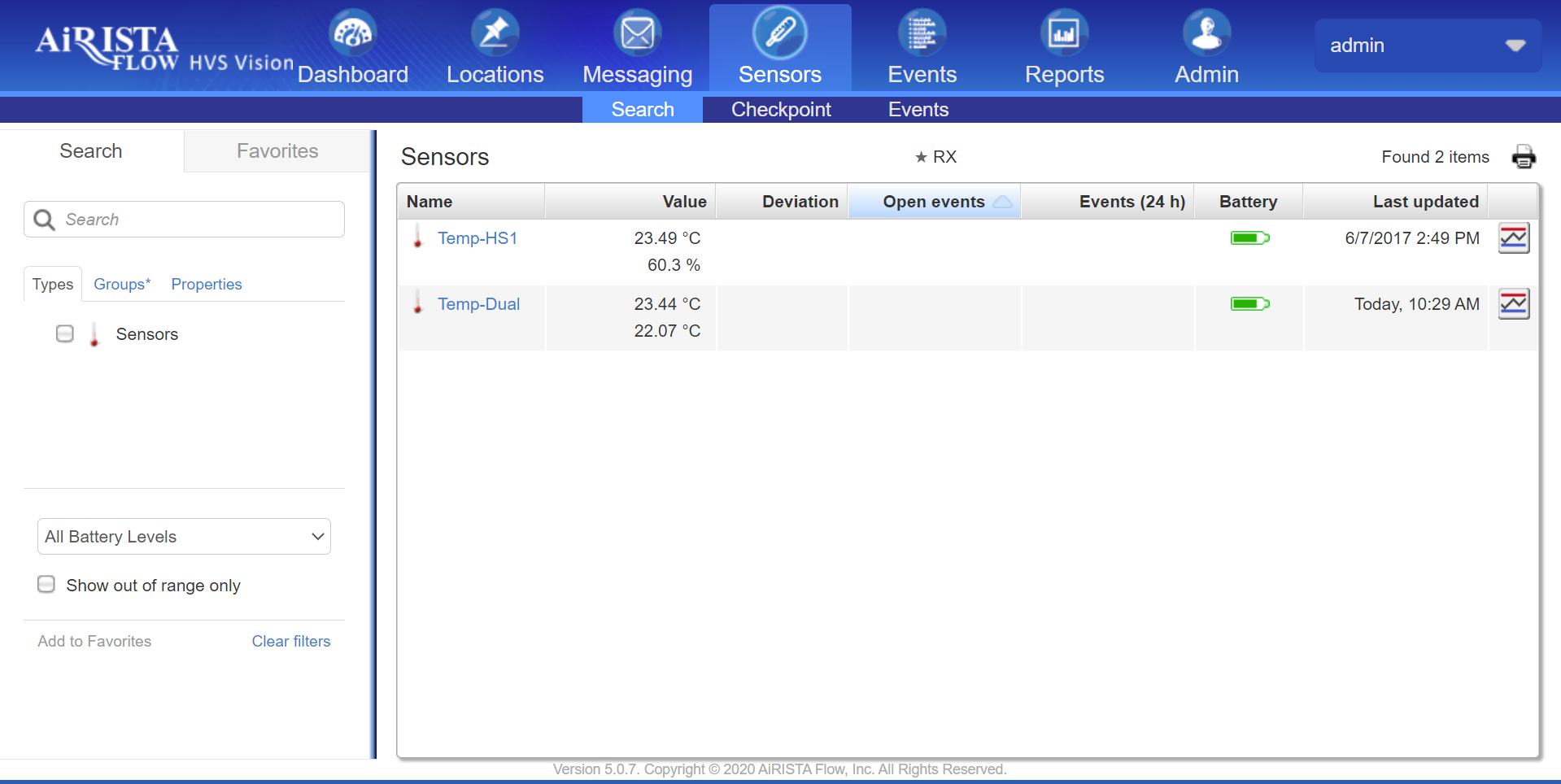Select the Types filter tab
Image resolution: width=1561 pixels, height=784 pixels.
click(53, 284)
